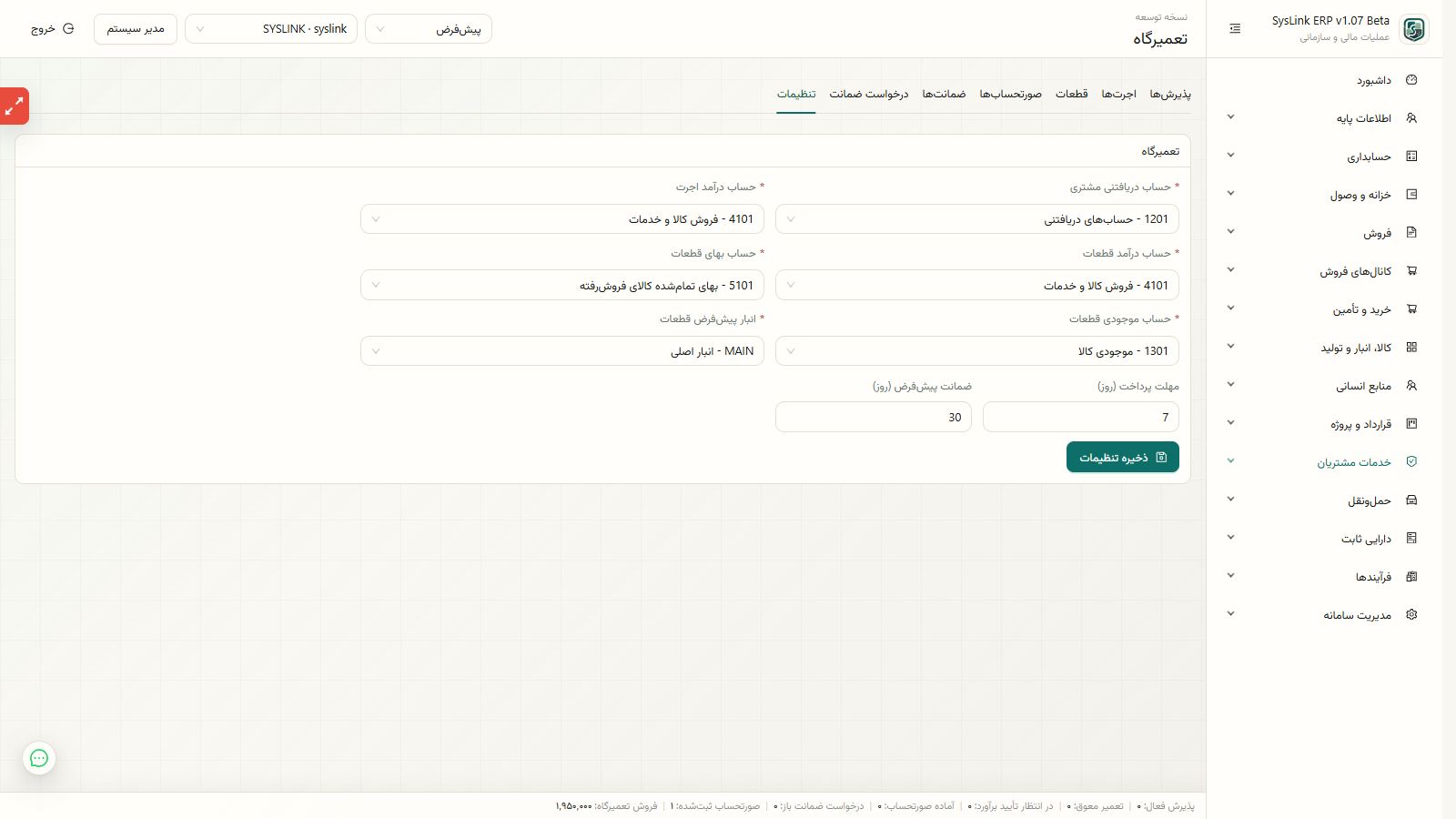Click the درخواست ضمانت باز status bar entry
This screenshot has height=819, width=1456.
point(819,806)
